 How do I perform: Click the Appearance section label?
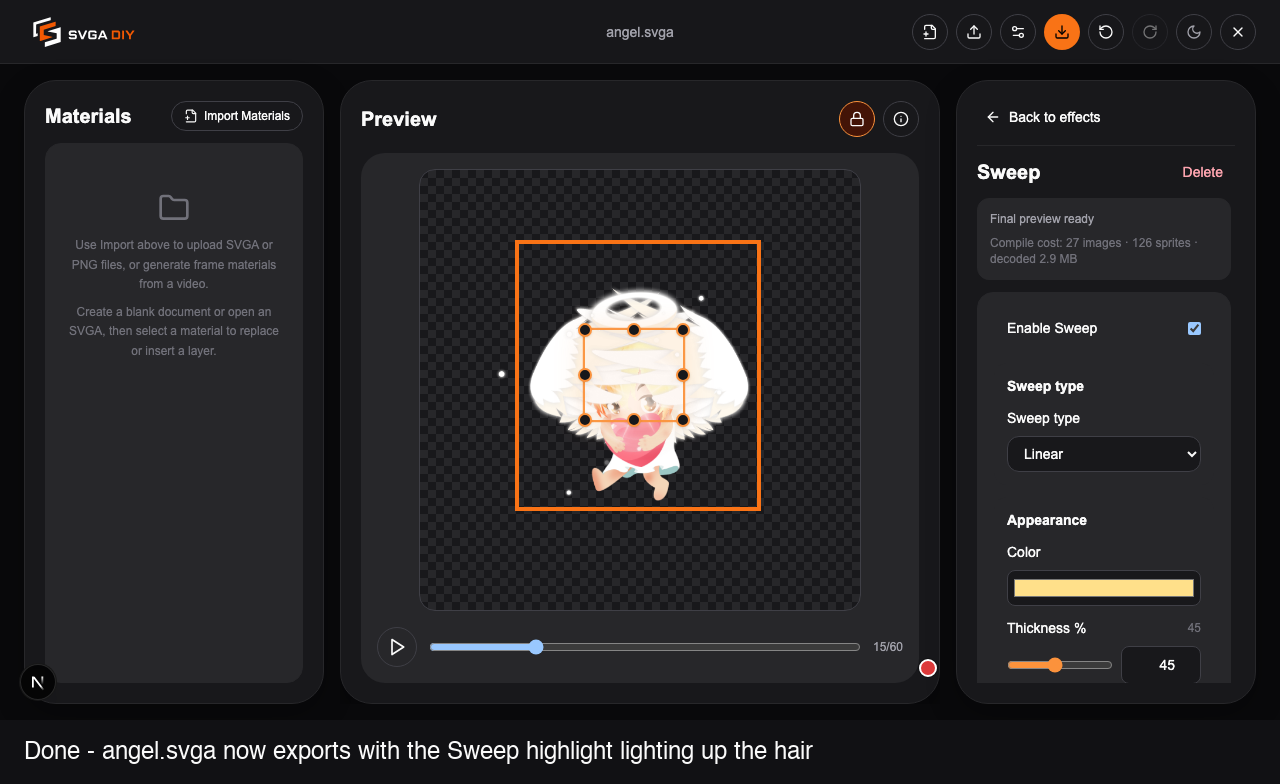click(x=1047, y=520)
